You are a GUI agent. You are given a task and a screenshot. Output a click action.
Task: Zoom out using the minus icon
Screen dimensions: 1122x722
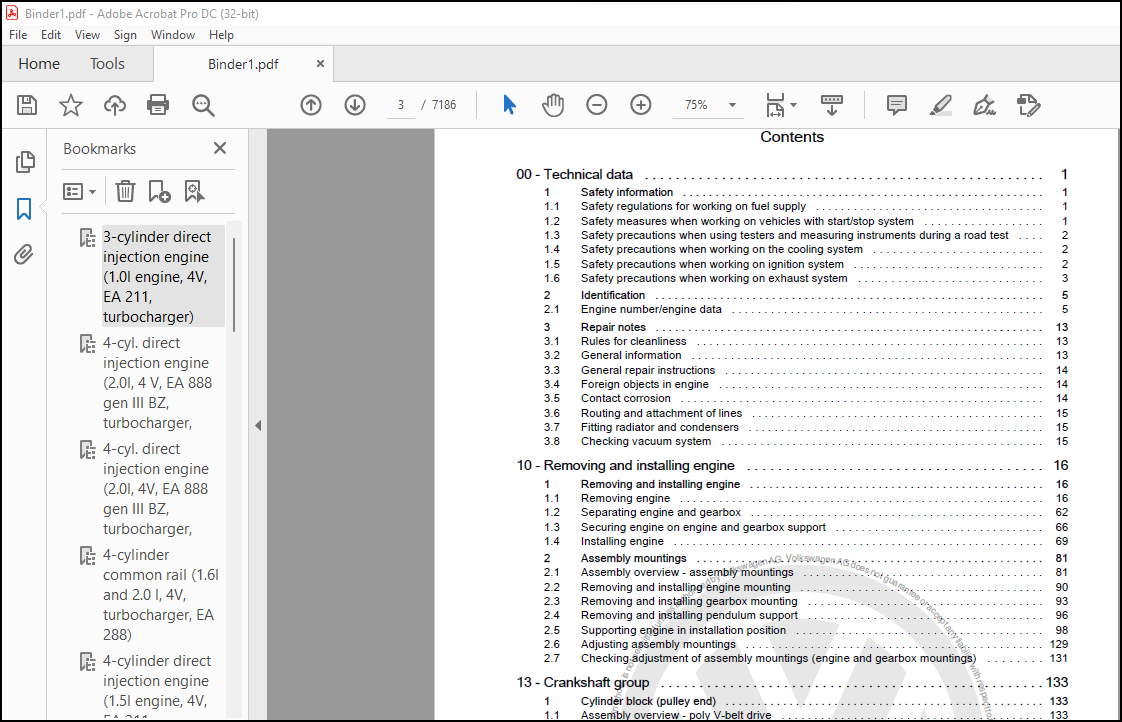pyautogui.click(x=597, y=105)
